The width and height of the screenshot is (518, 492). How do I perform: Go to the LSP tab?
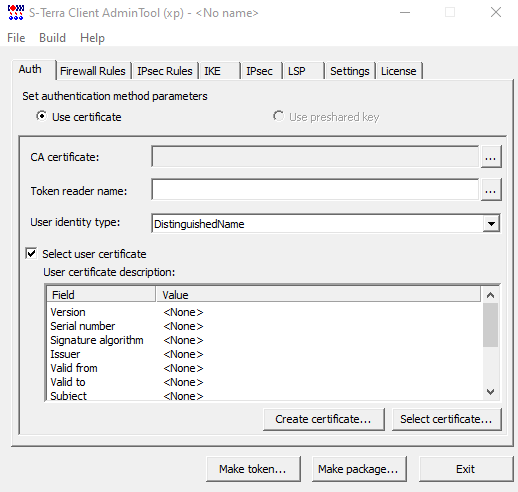303,71
